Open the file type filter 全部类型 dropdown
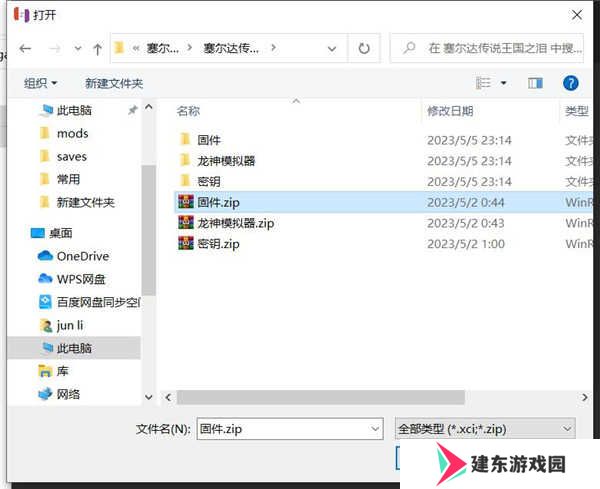 [485, 429]
